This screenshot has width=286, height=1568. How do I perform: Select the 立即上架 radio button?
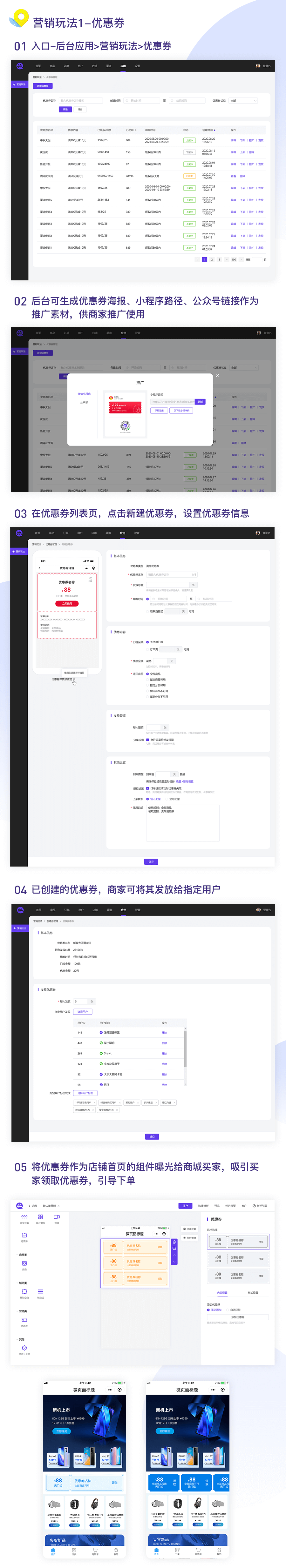167,799
